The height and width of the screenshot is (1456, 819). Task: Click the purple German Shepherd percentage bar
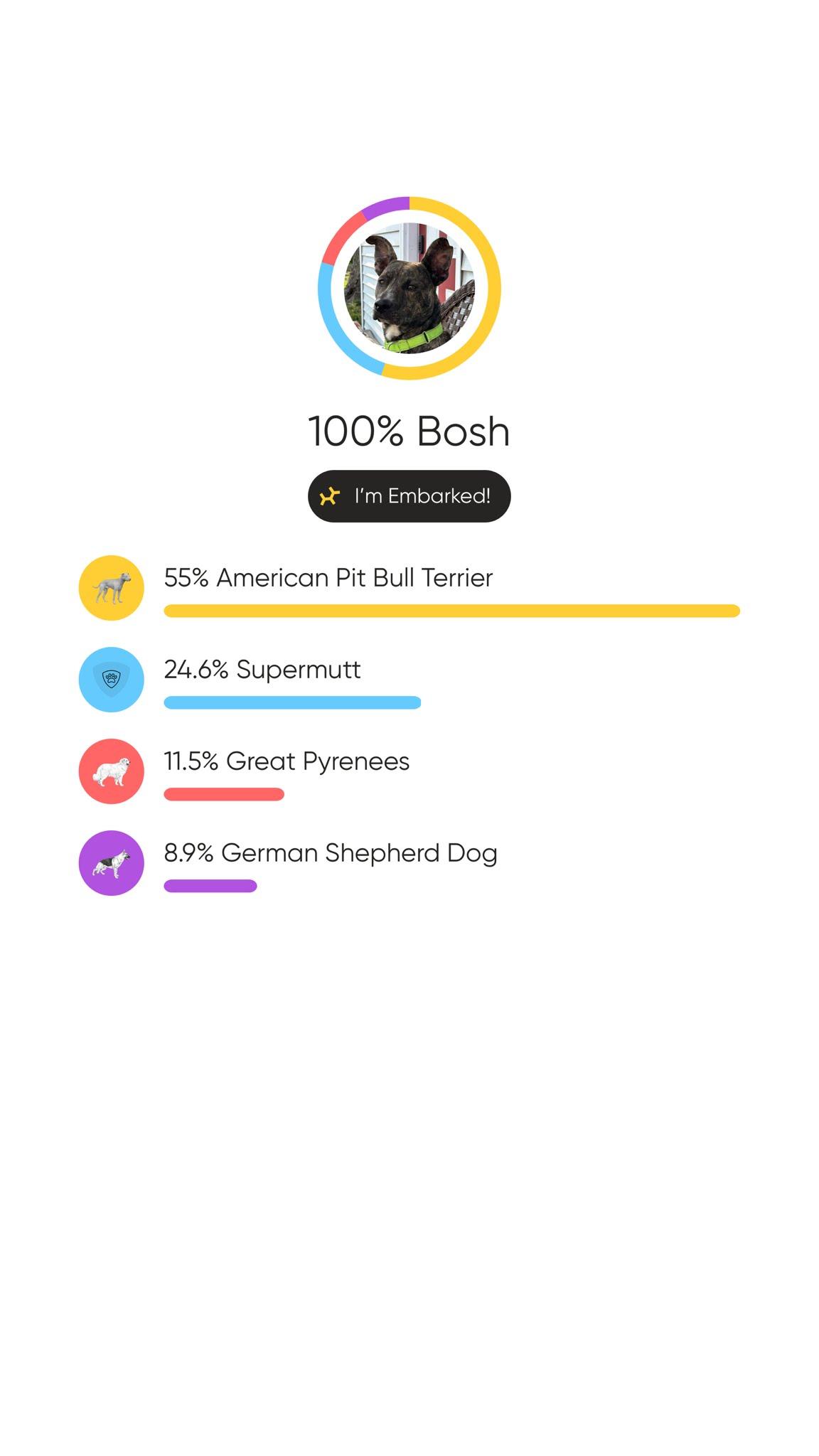click(x=210, y=886)
